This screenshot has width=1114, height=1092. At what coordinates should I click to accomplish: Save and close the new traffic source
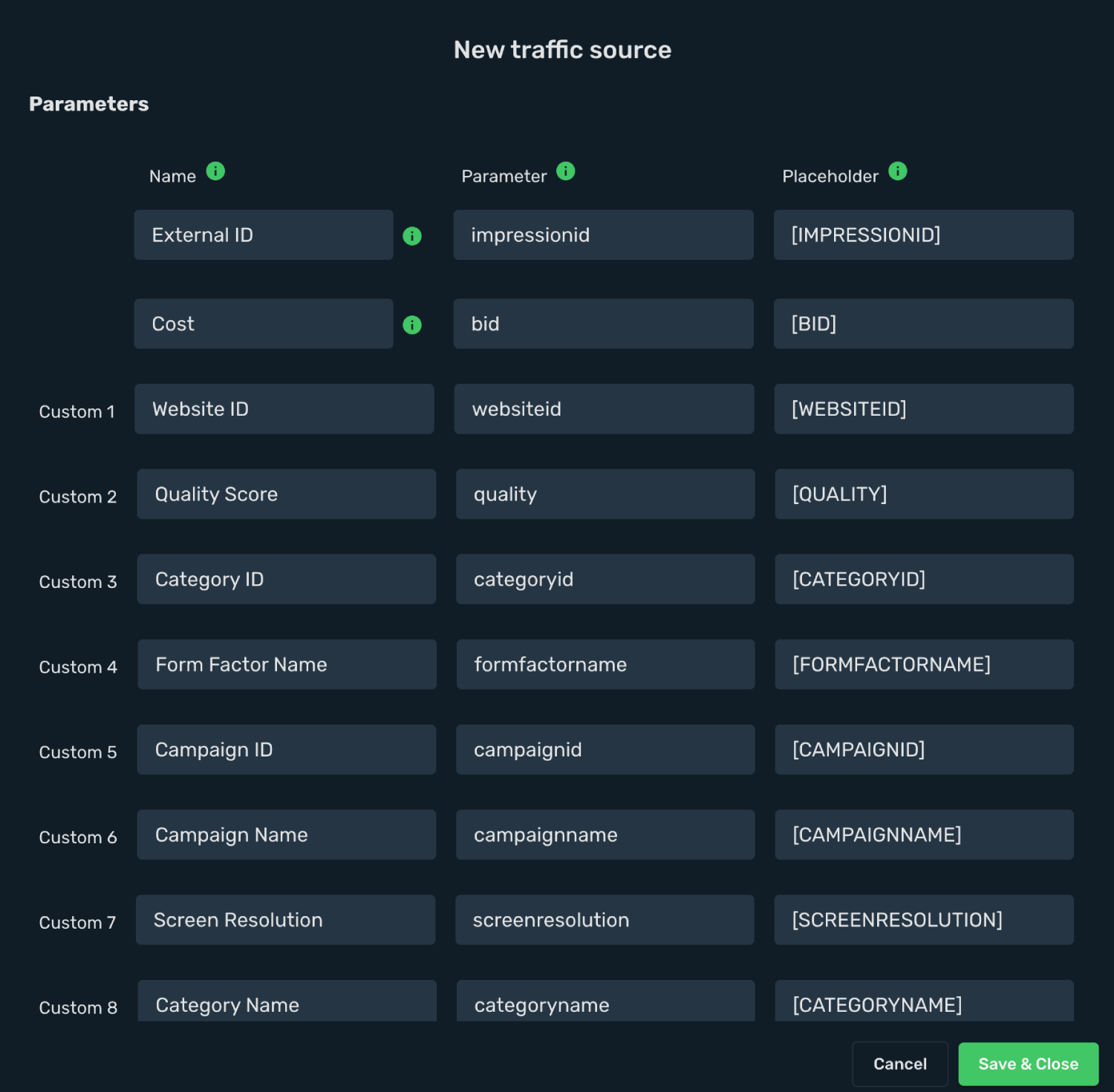(x=1029, y=1064)
